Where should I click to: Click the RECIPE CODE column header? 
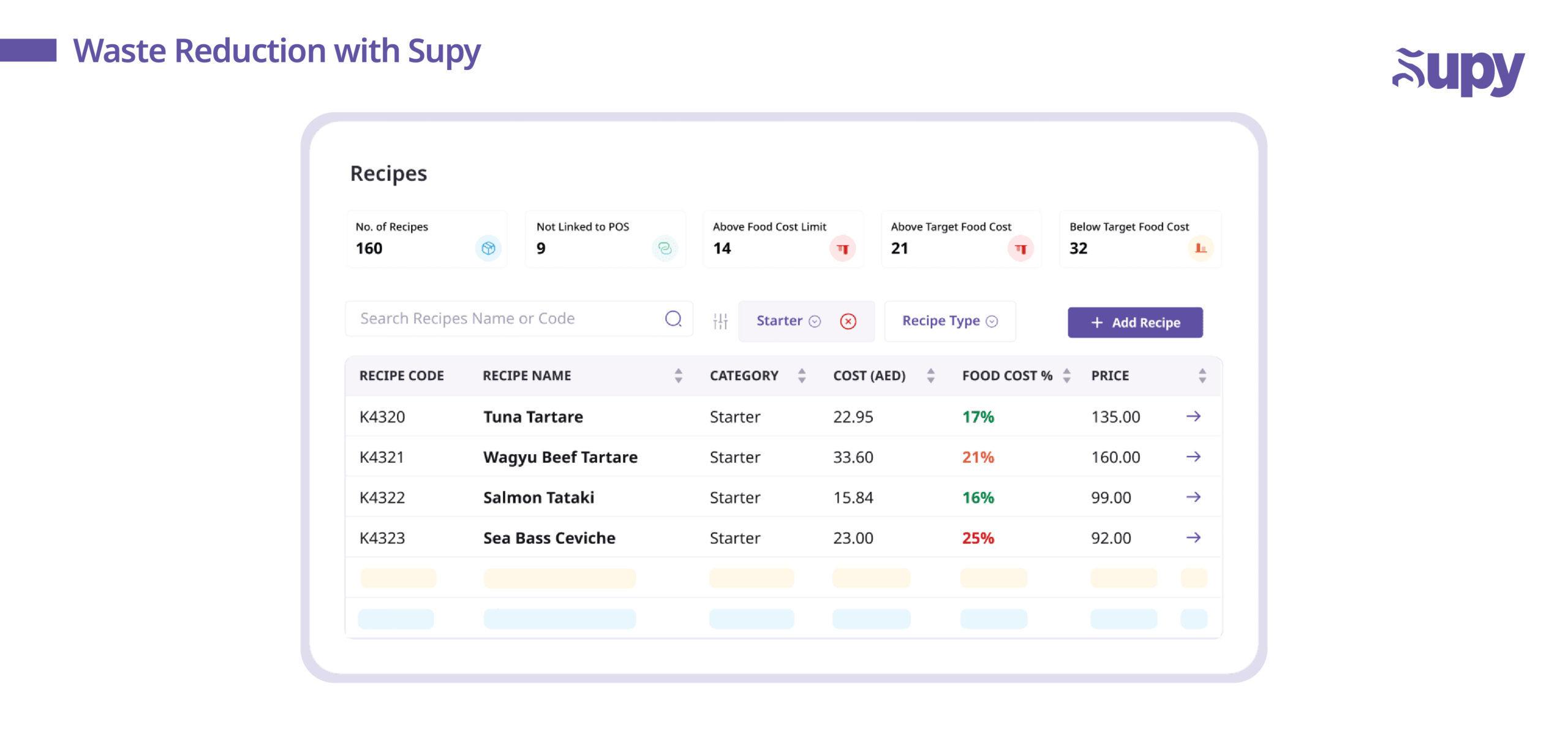[x=401, y=376]
